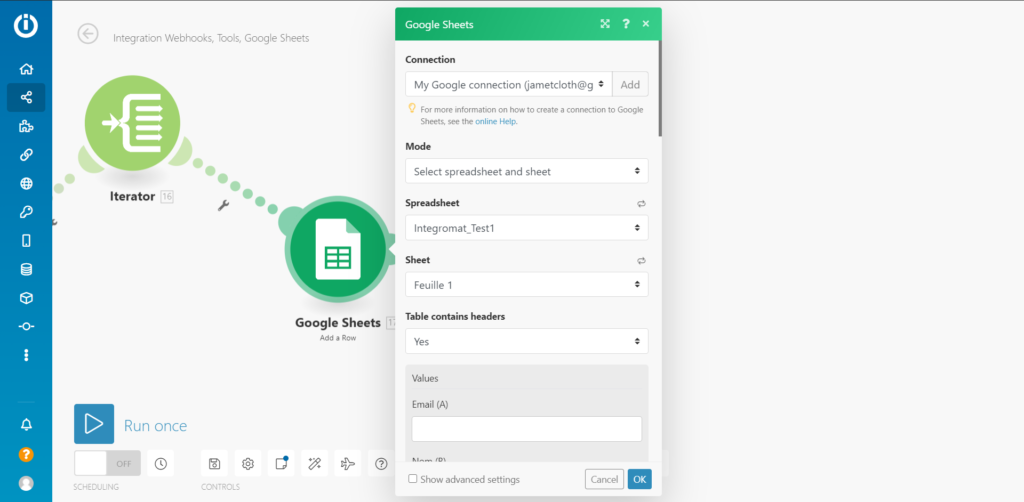Click the dialog vertical scrollbar
Viewport: 1024px width, 502px height.
point(660,87)
